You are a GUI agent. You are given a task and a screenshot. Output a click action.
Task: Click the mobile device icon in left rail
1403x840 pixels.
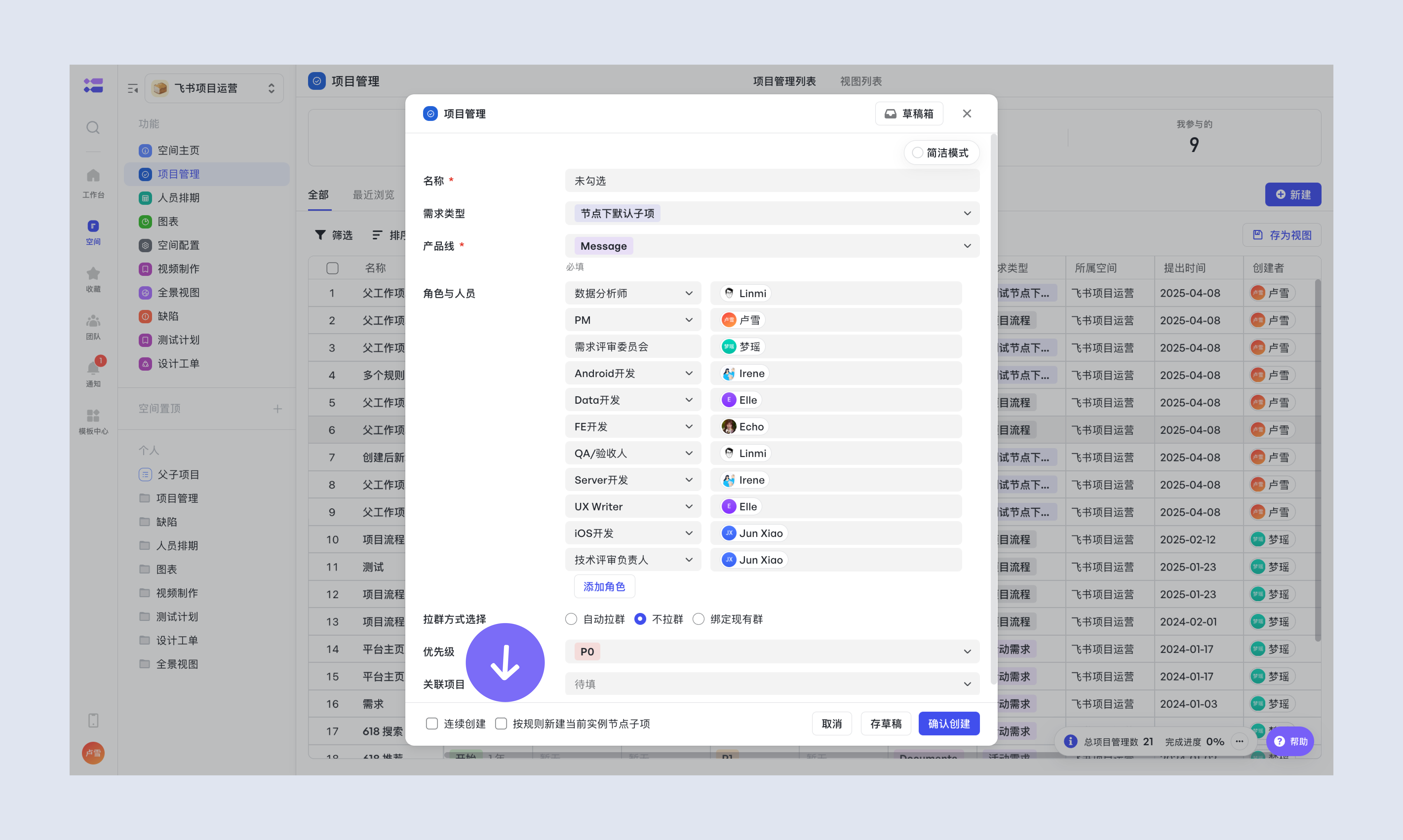click(x=93, y=721)
